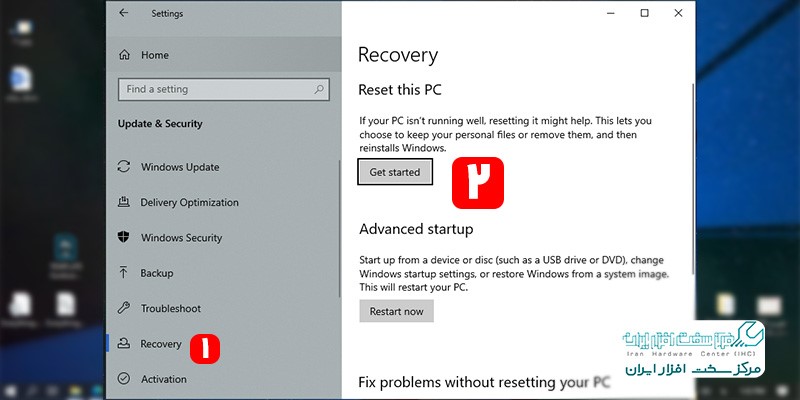Open the Activation checkmark circle icon

pyautogui.click(x=123, y=379)
